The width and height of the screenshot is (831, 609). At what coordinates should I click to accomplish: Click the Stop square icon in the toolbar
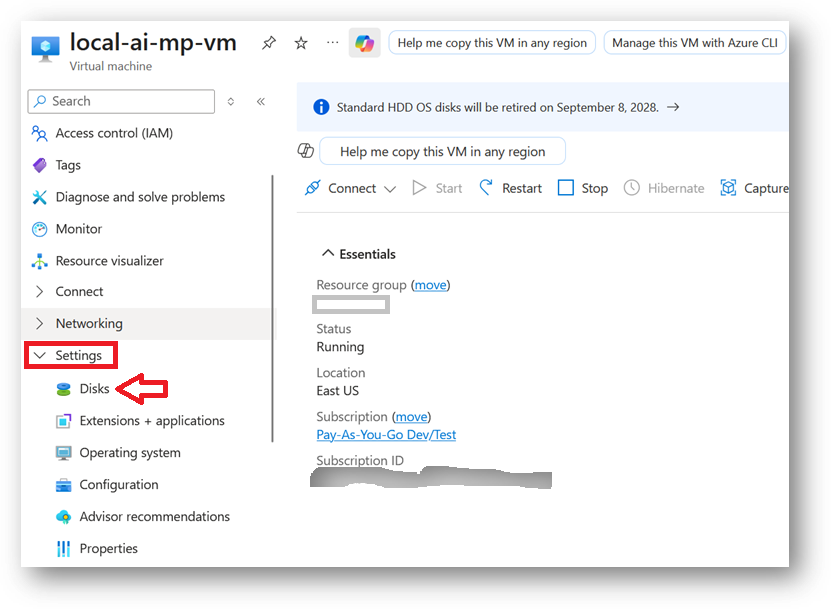565,188
